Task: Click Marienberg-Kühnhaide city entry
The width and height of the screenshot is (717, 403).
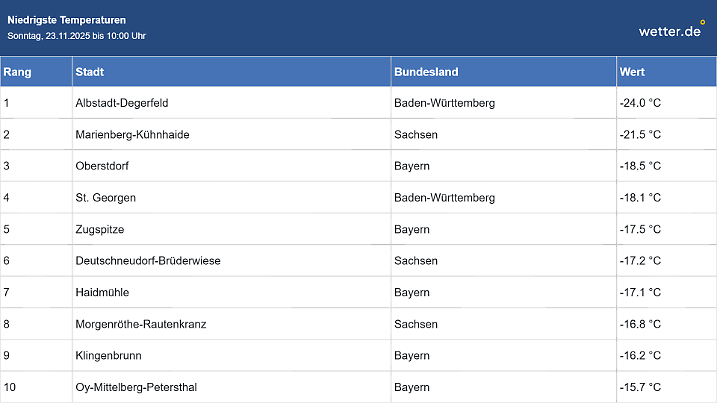Action: 132,135
